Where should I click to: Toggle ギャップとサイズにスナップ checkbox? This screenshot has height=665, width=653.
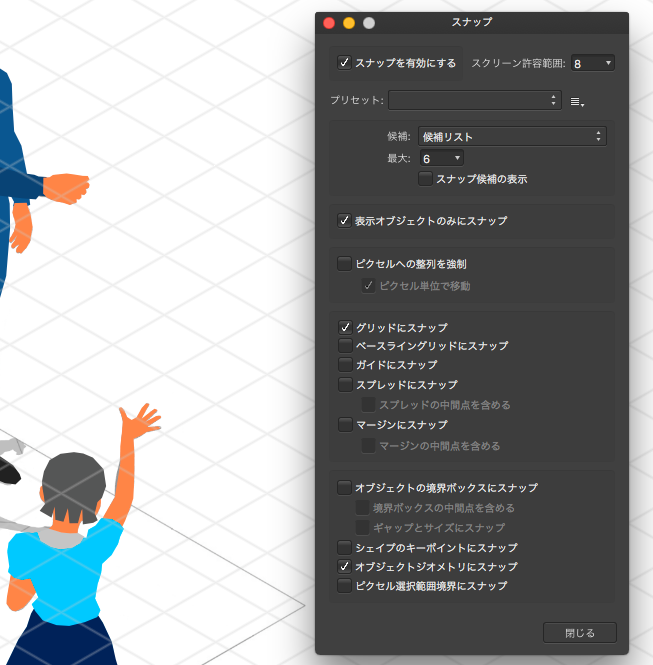click(x=362, y=527)
